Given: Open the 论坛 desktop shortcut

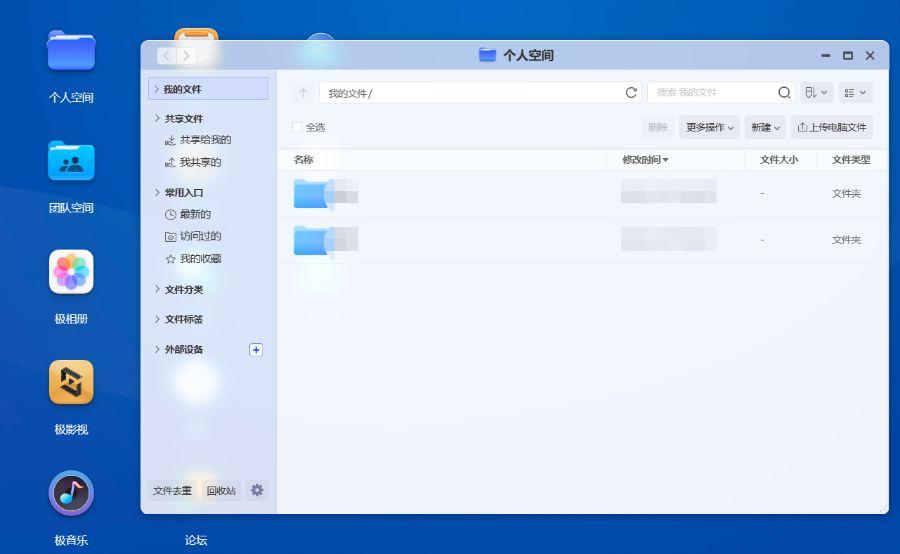Looking at the screenshot, I should click(x=196, y=540).
